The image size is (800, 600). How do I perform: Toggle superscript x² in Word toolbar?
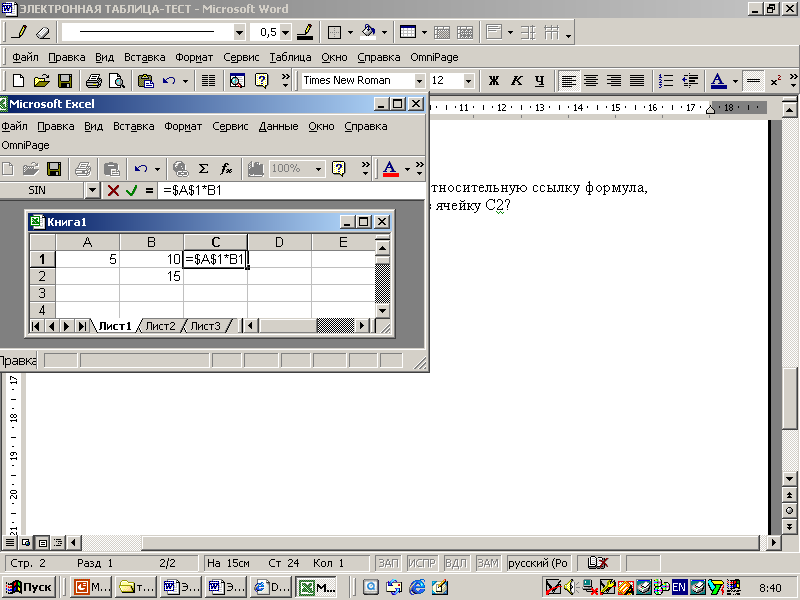[776, 81]
